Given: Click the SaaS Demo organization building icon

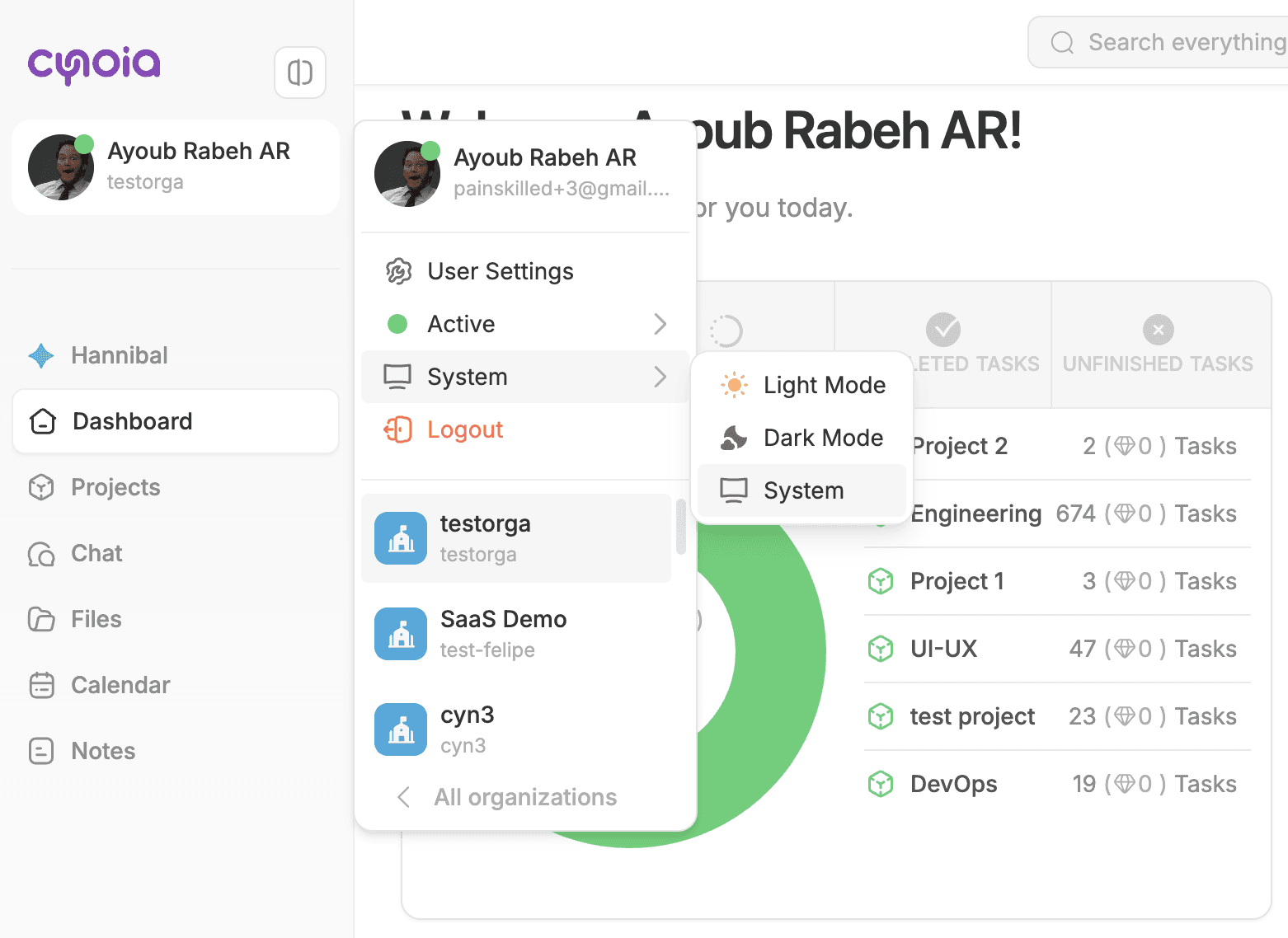Looking at the screenshot, I should (x=401, y=634).
